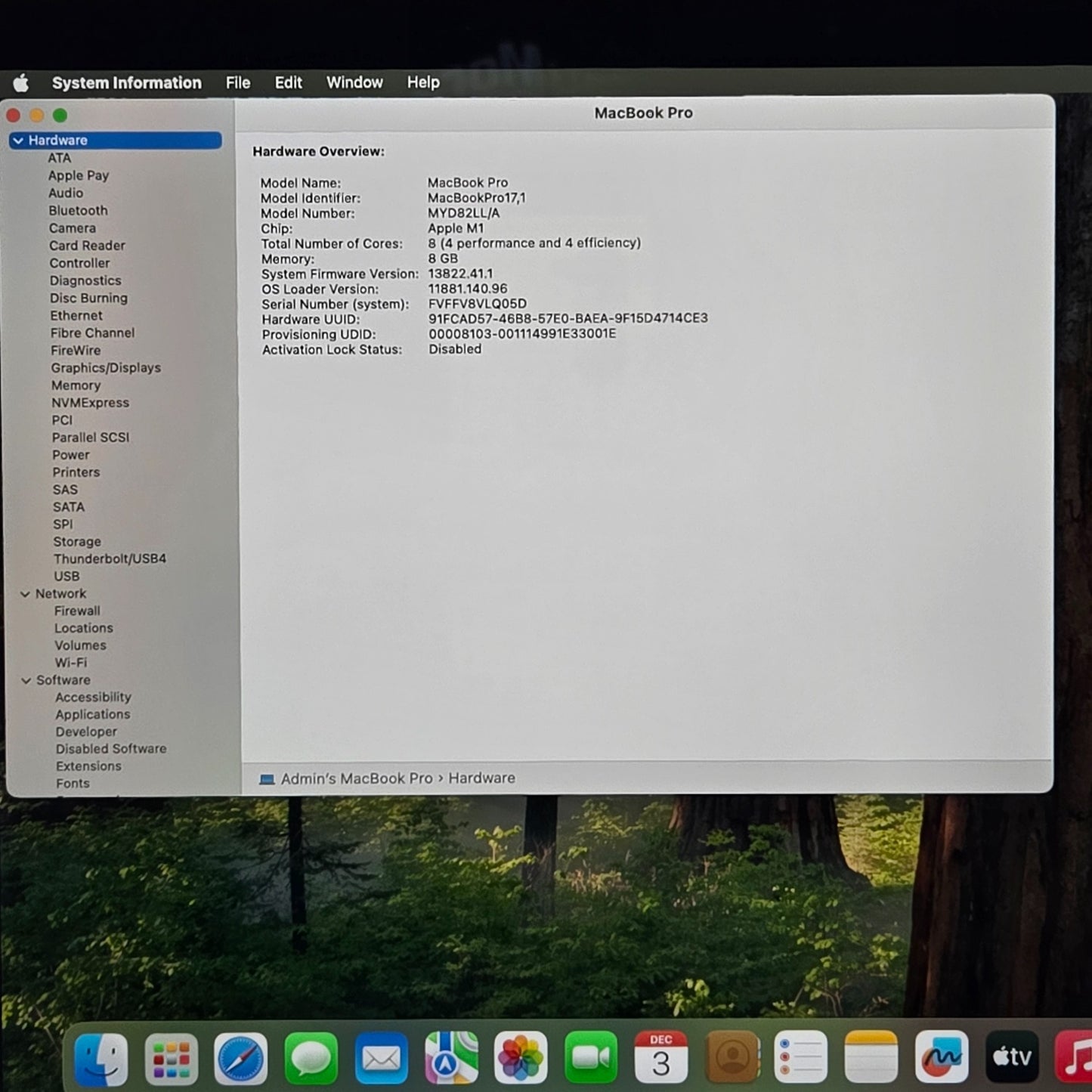1092x1092 pixels.
Task: Click the Apple menu logo
Action: (21, 83)
